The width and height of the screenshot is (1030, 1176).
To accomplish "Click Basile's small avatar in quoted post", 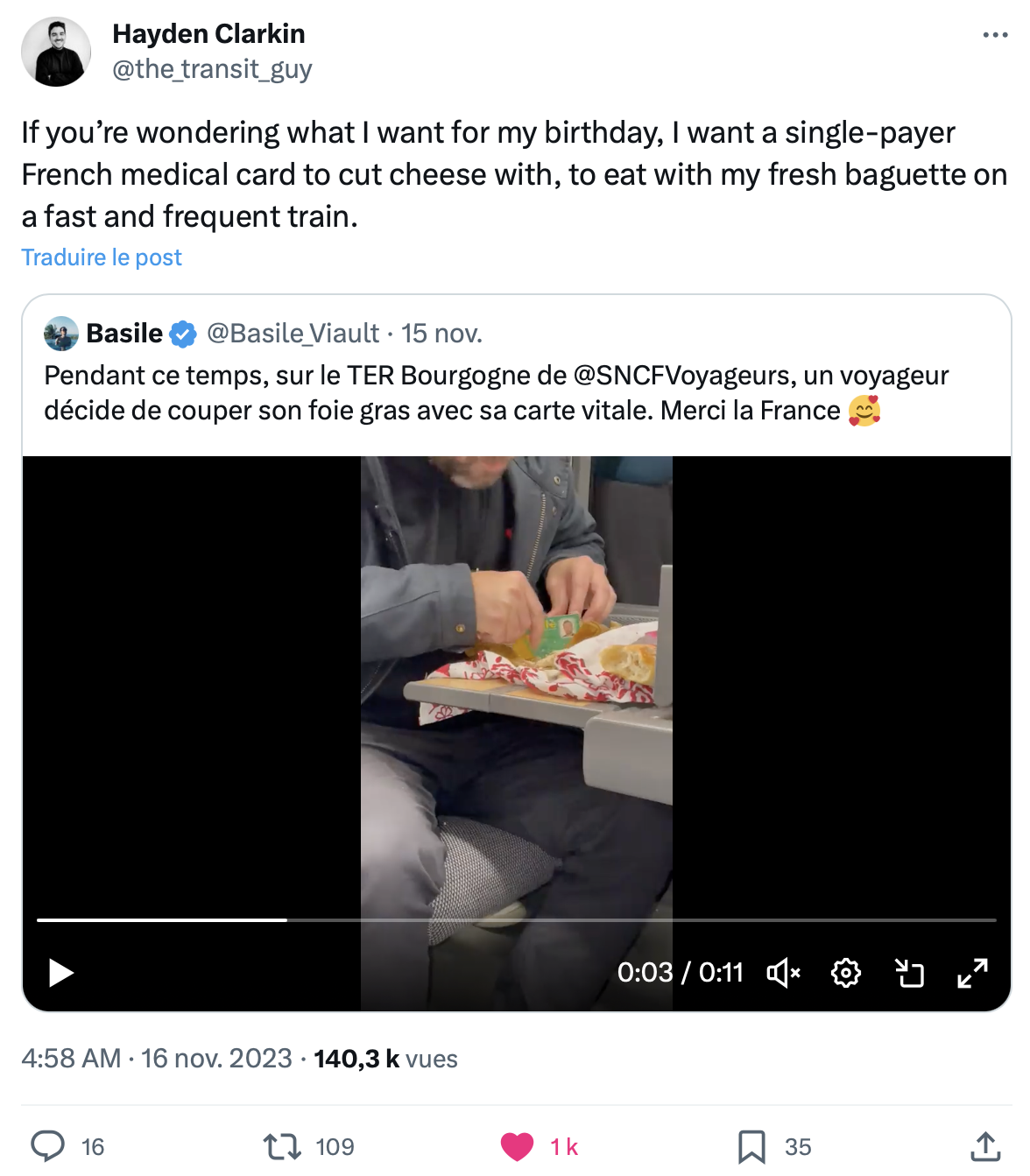I will pyautogui.click(x=61, y=334).
